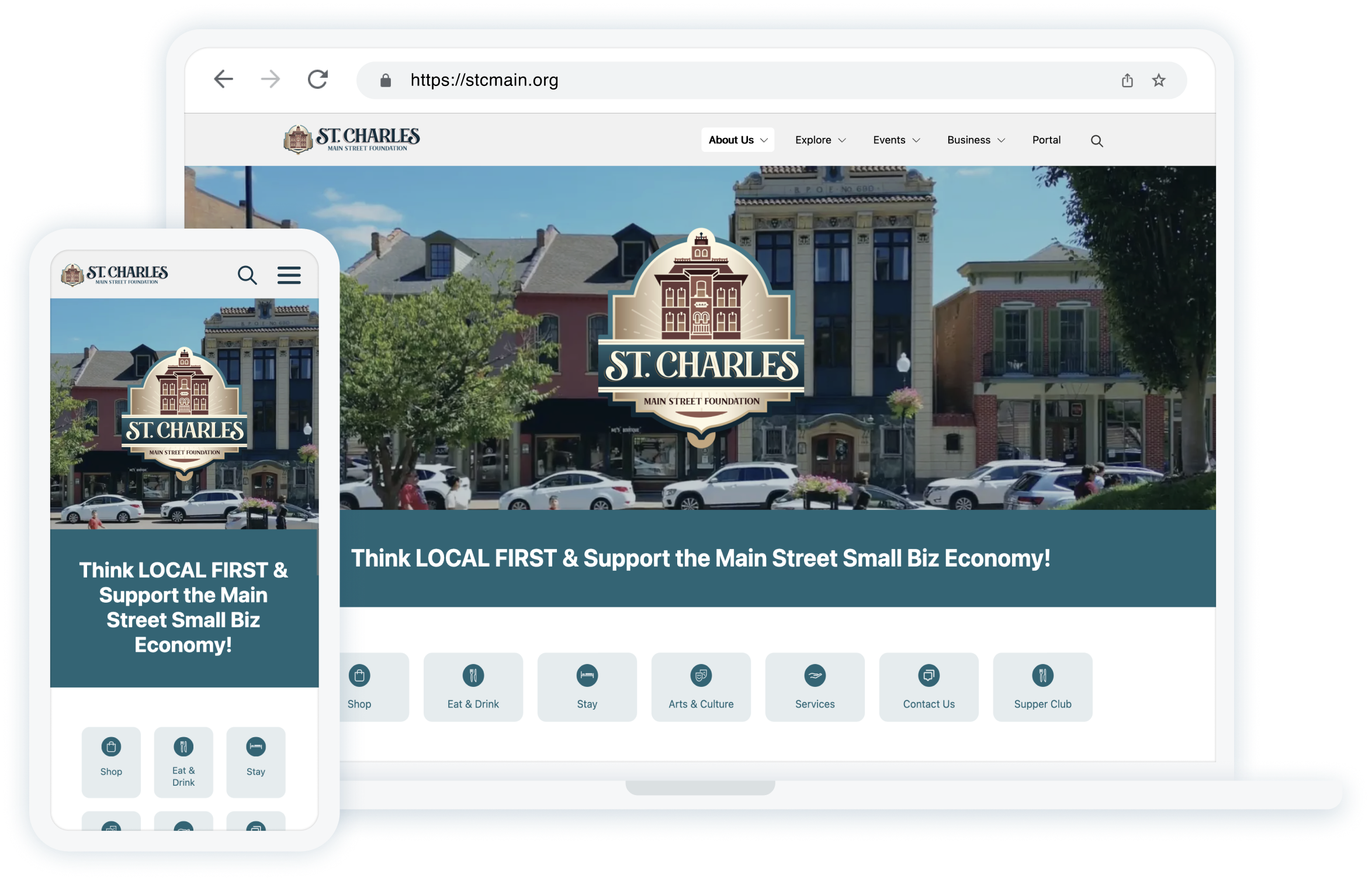Open search via the desktop nav magnifier

(x=1097, y=141)
